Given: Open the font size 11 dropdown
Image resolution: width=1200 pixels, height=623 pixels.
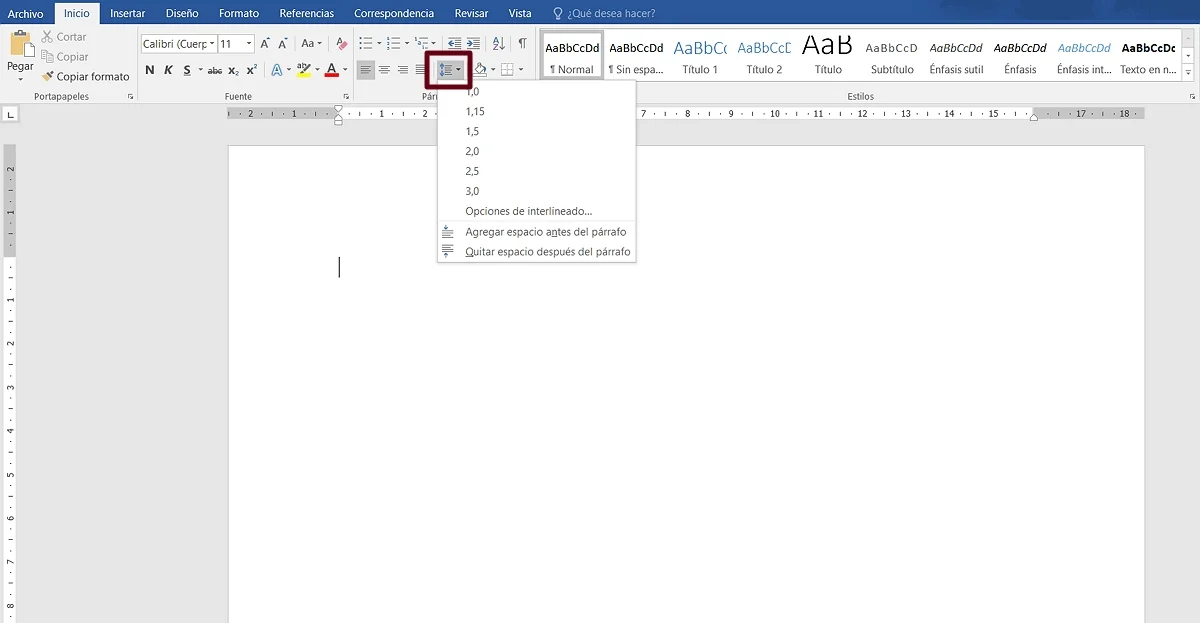Looking at the screenshot, I should pyautogui.click(x=249, y=44).
